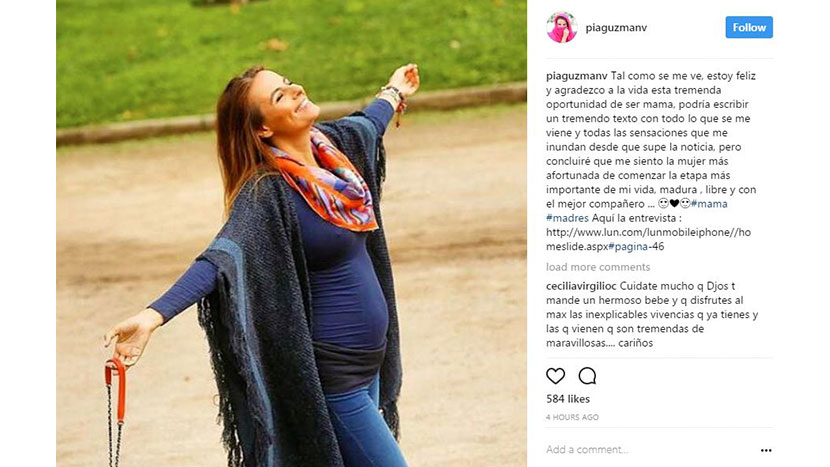The width and height of the screenshot is (830, 467).
Task: Open the pregnant woman post photo
Action: click(x=292, y=234)
